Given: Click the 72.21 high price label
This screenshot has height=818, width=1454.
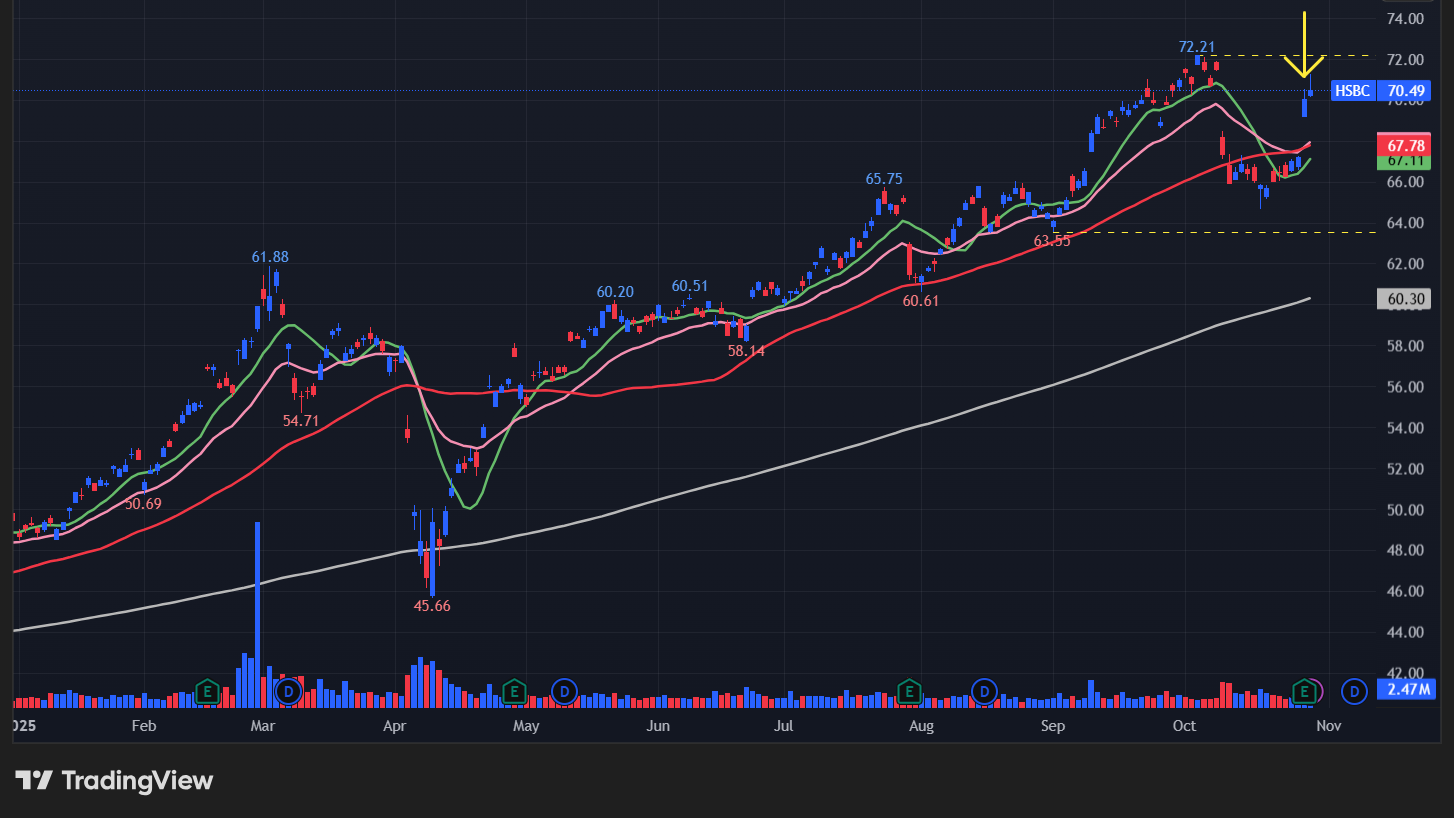Looking at the screenshot, I should pos(1196,46).
